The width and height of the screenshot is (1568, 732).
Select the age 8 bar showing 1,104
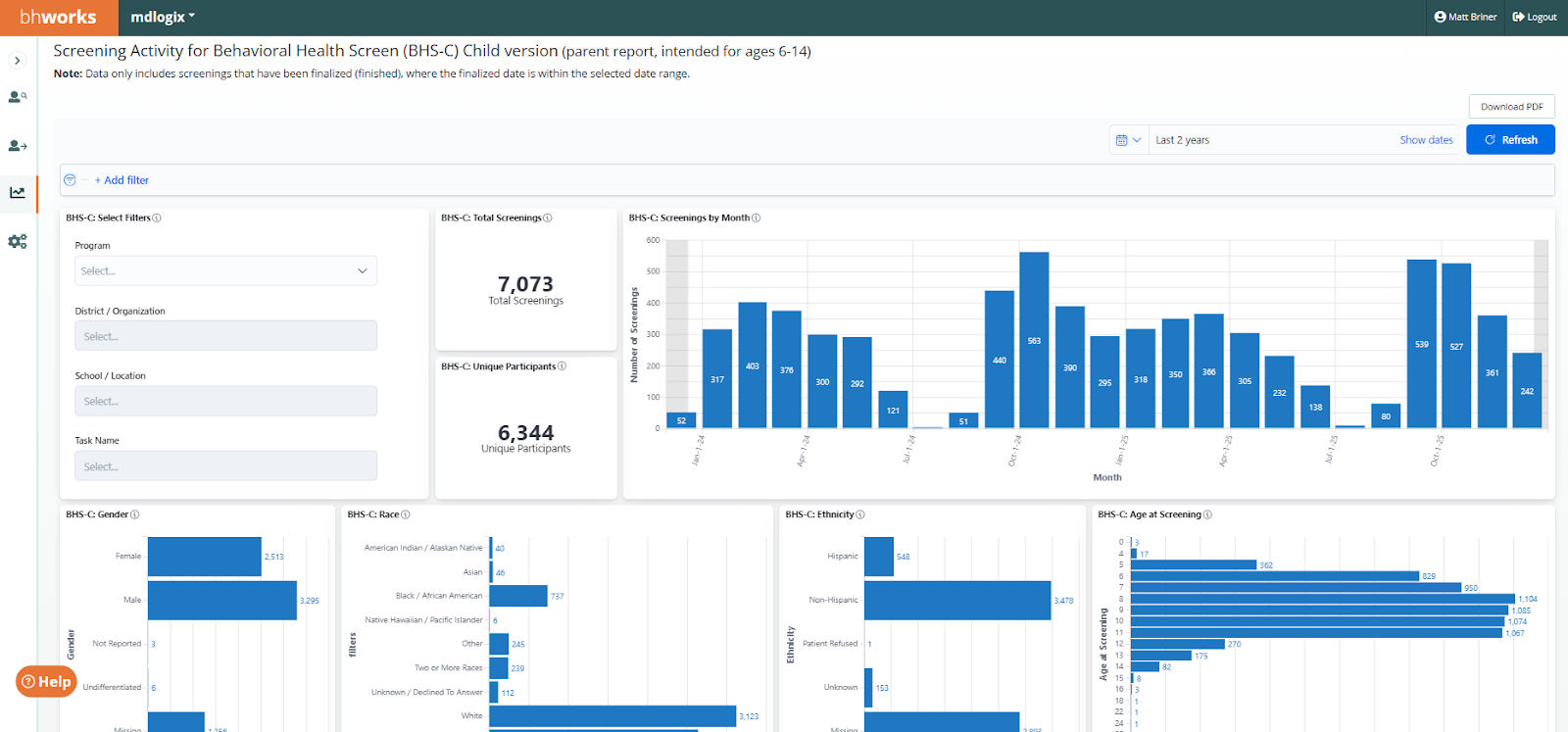coord(1323,599)
